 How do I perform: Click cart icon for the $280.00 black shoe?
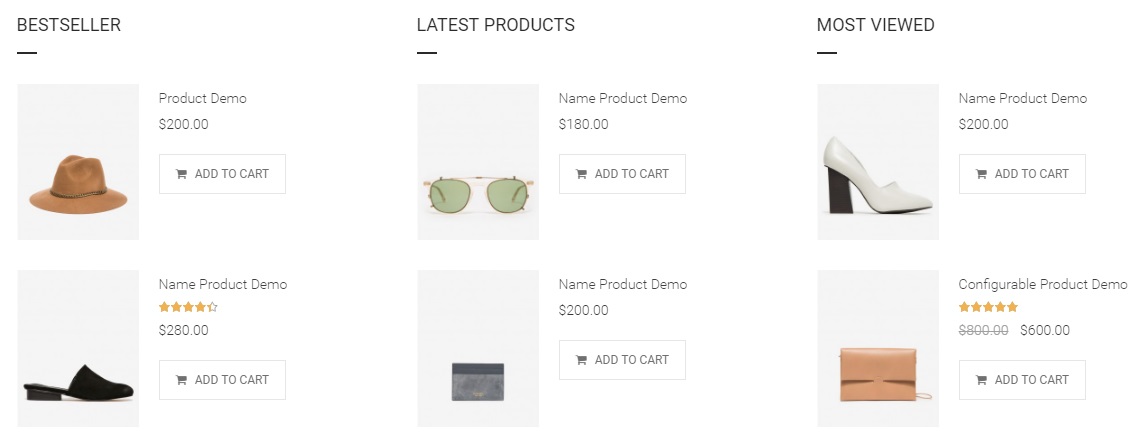(182, 380)
